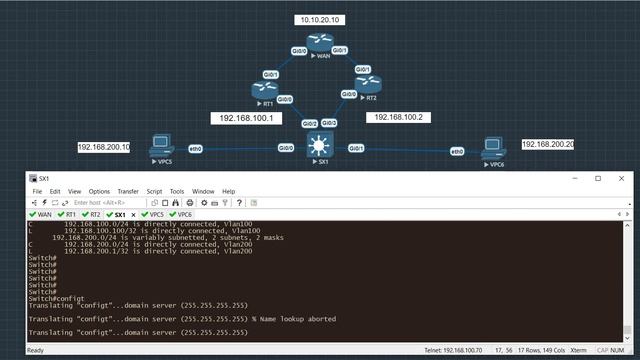Image resolution: width=640 pixels, height=360 pixels.
Task: Click the 10.10.20.10 label in topology
Action: [320, 20]
